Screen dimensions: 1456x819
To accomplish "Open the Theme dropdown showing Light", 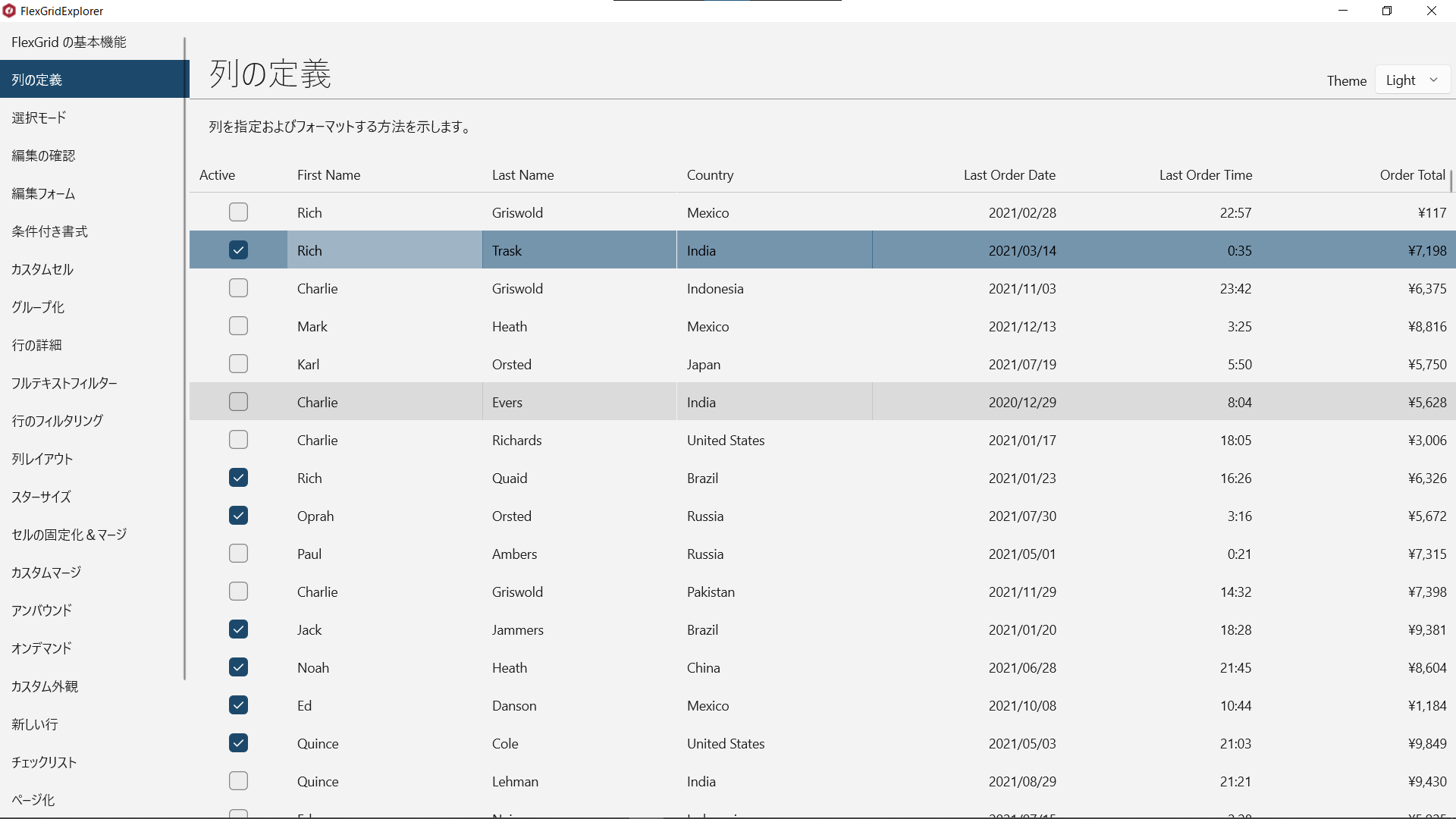I will [x=1412, y=80].
